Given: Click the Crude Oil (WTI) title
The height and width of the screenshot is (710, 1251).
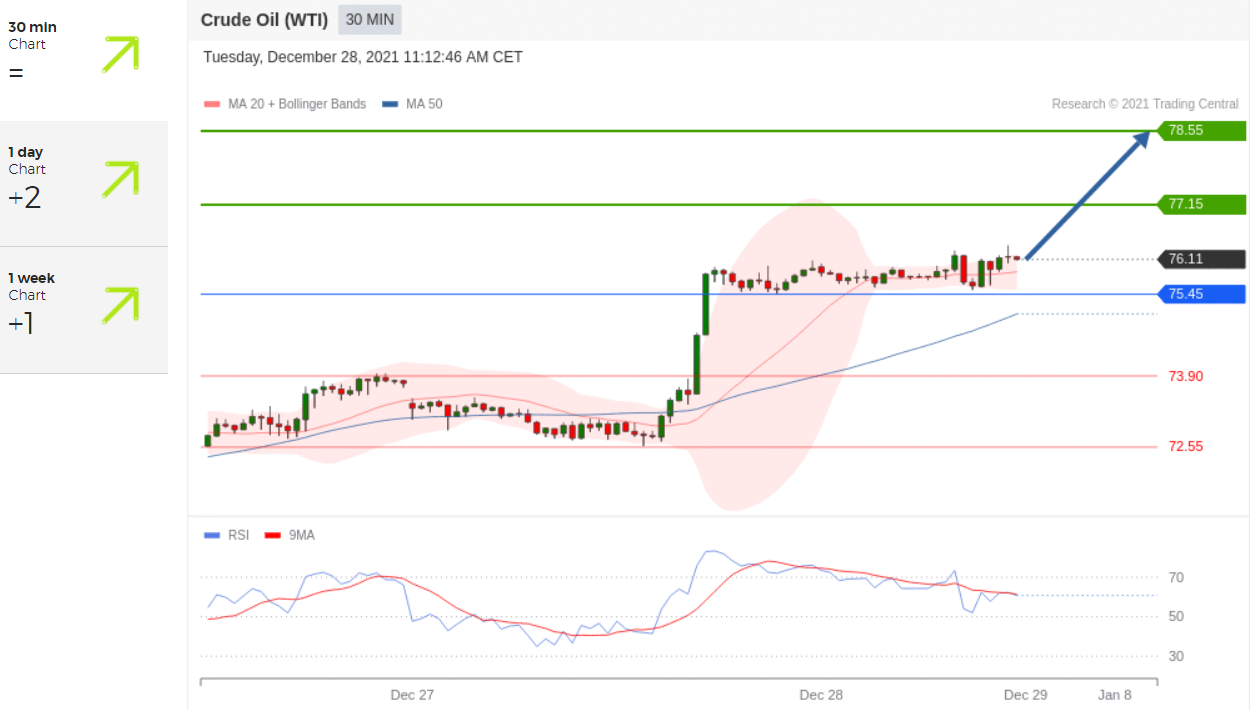Looking at the screenshot, I should tap(265, 20).
